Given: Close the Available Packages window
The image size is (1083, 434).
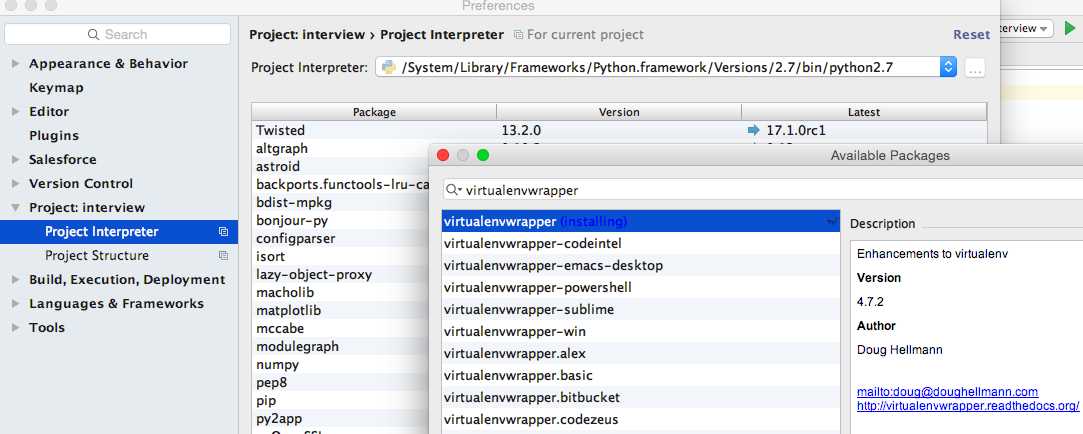Looking at the screenshot, I should pos(443,155).
